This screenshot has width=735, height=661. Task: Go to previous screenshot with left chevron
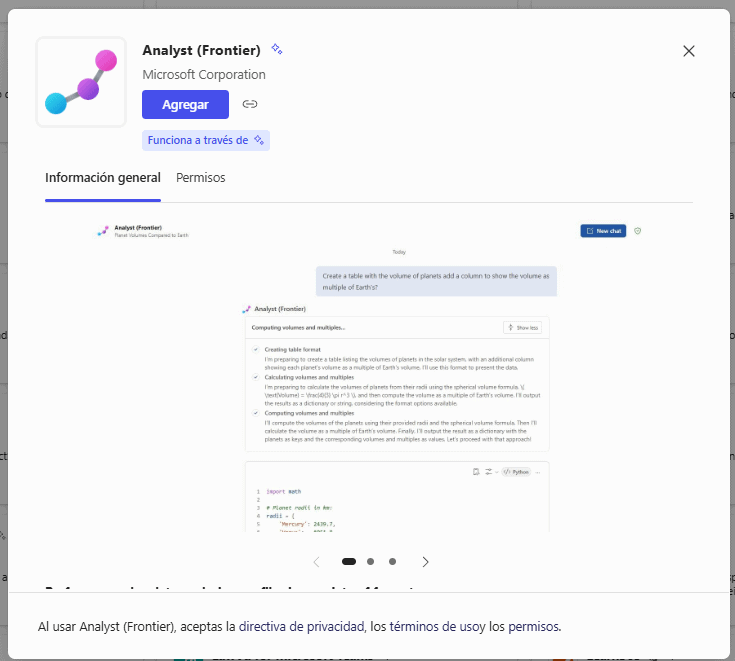click(316, 562)
